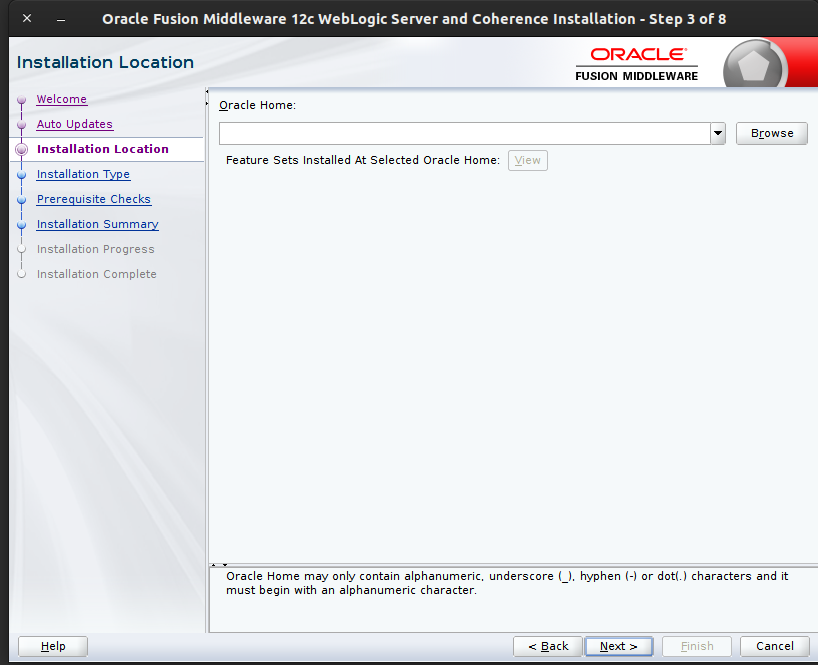
Task: Select the Installation Summary link
Action: 97,224
